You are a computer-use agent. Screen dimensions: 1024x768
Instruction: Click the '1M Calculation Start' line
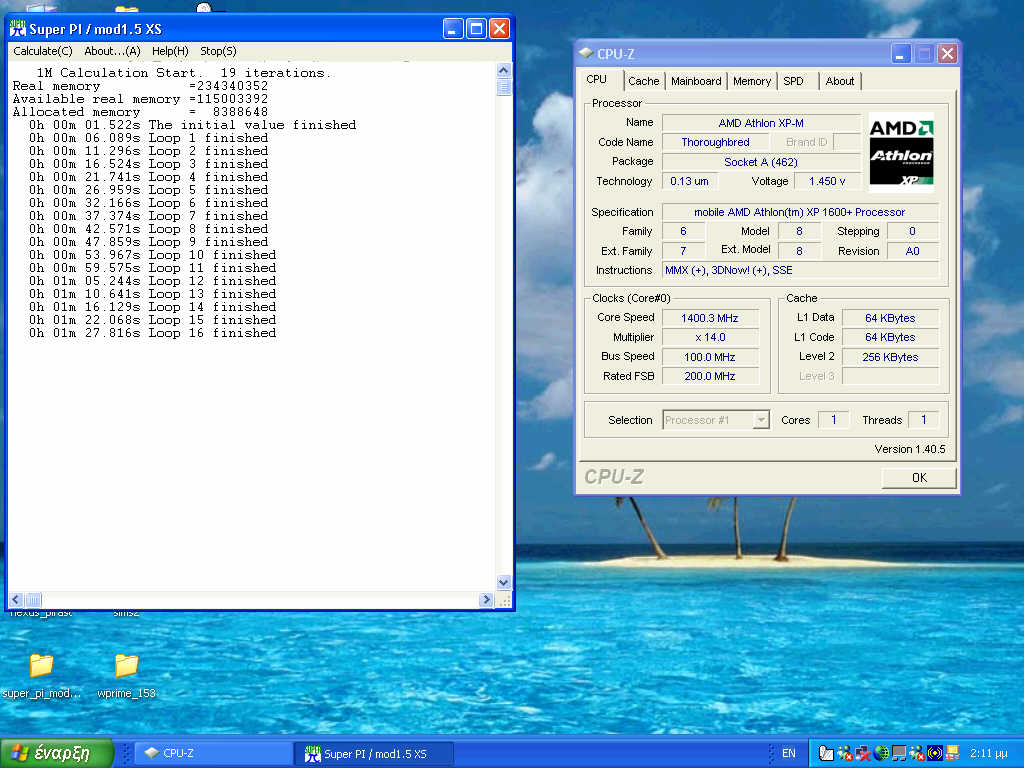click(x=183, y=73)
